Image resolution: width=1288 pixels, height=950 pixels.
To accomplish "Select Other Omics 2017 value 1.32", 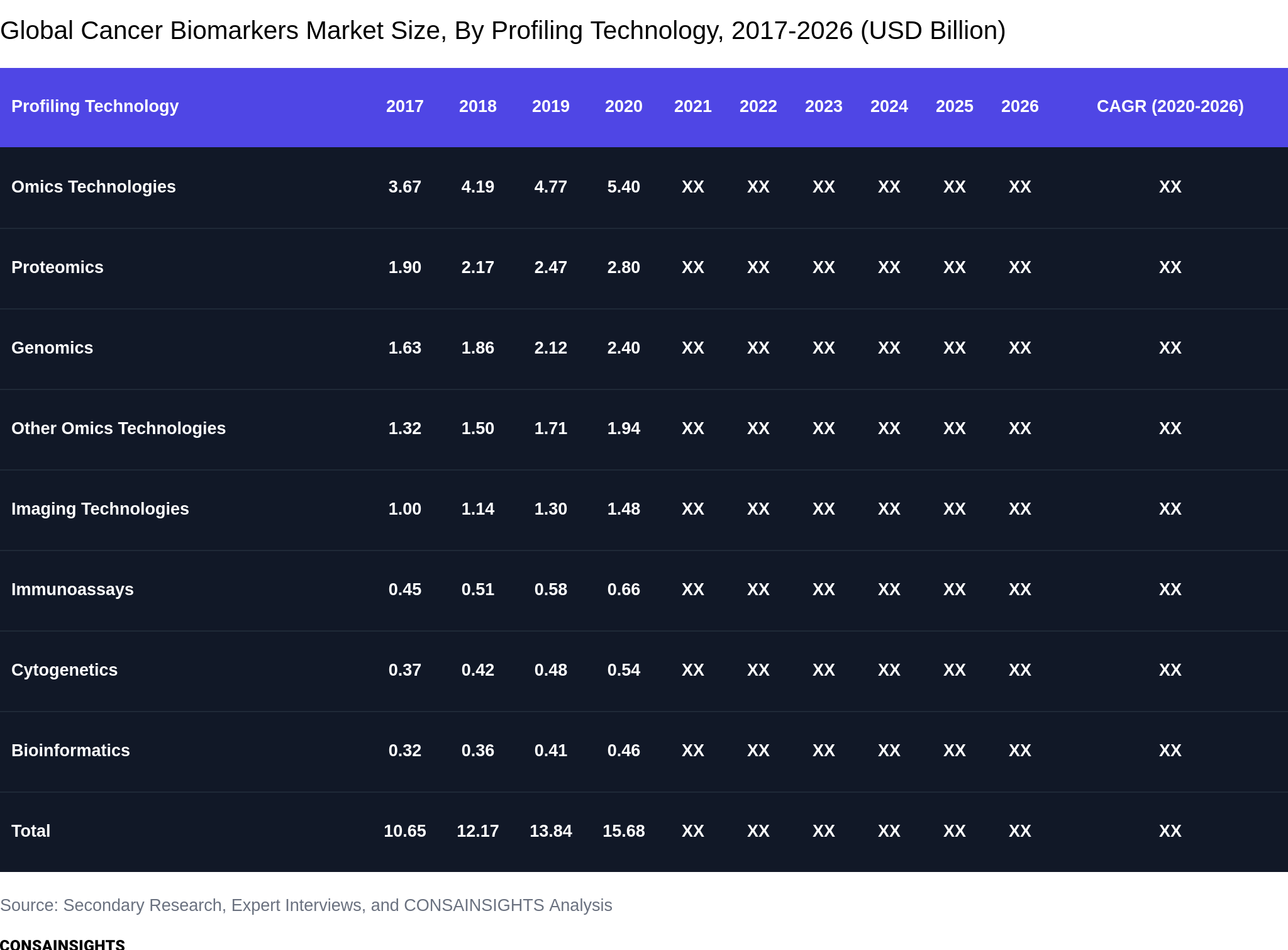I will tap(405, 428).
